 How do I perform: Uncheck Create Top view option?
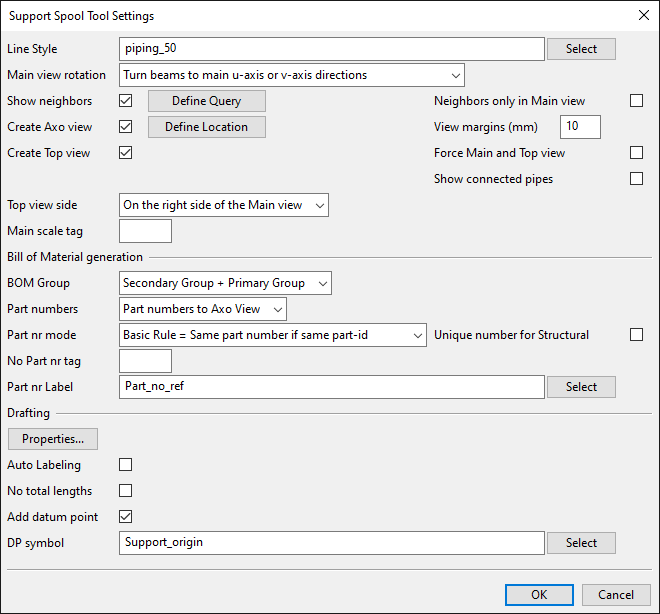point(126,153)
